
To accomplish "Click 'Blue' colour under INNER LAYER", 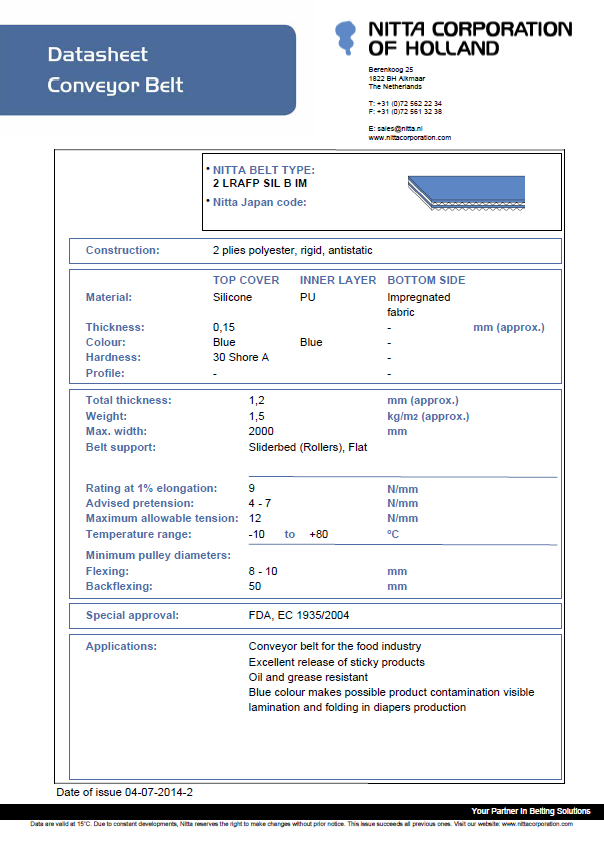I will pyautogui.click(x=311, y=342).
